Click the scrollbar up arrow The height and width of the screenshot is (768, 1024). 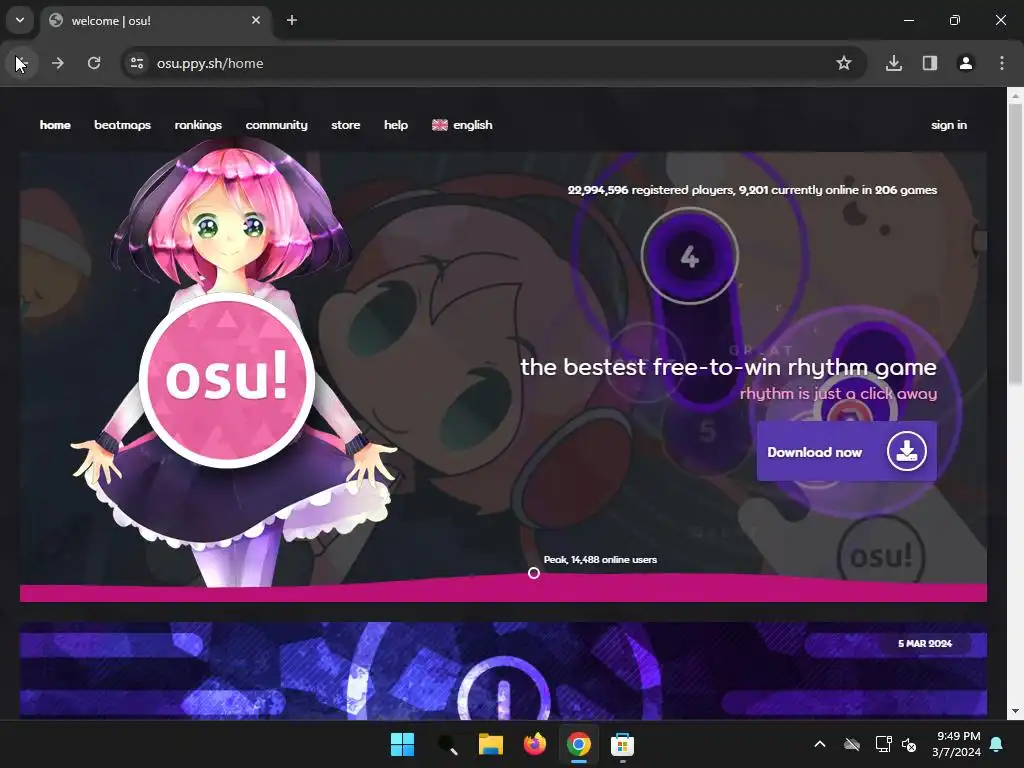tap(1016, 96)
